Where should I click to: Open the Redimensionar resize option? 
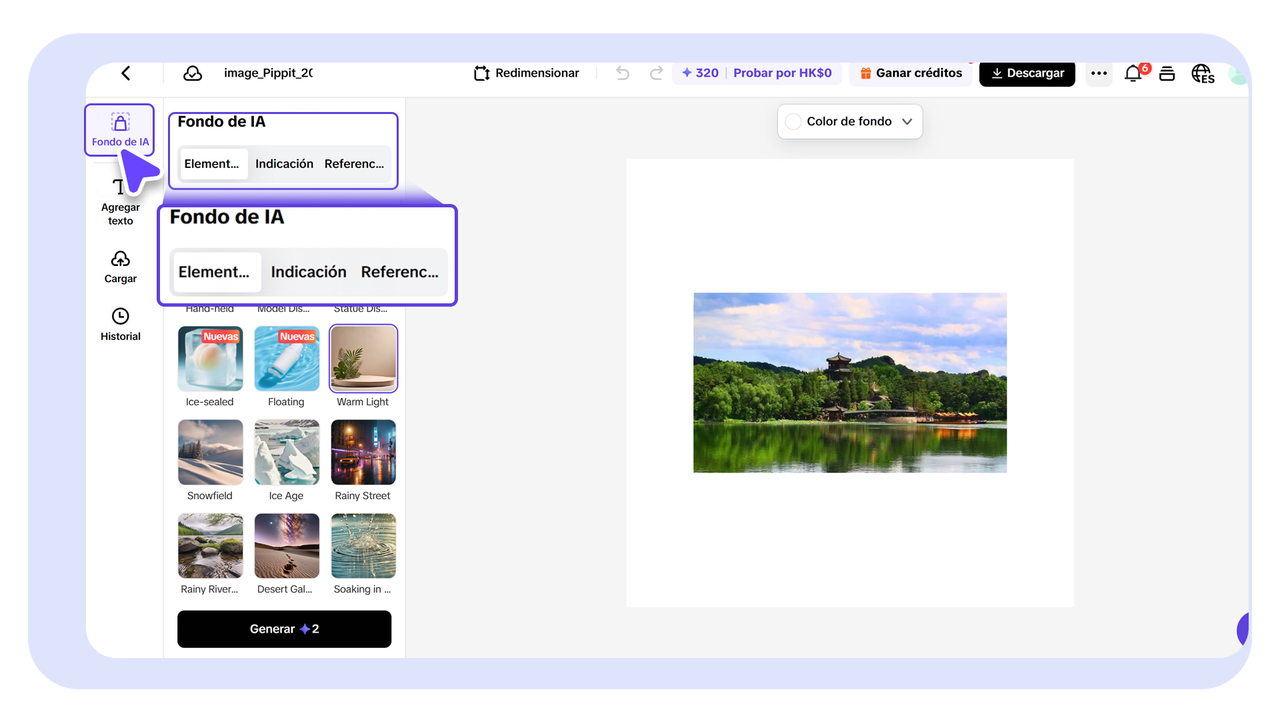pos(526,73)
